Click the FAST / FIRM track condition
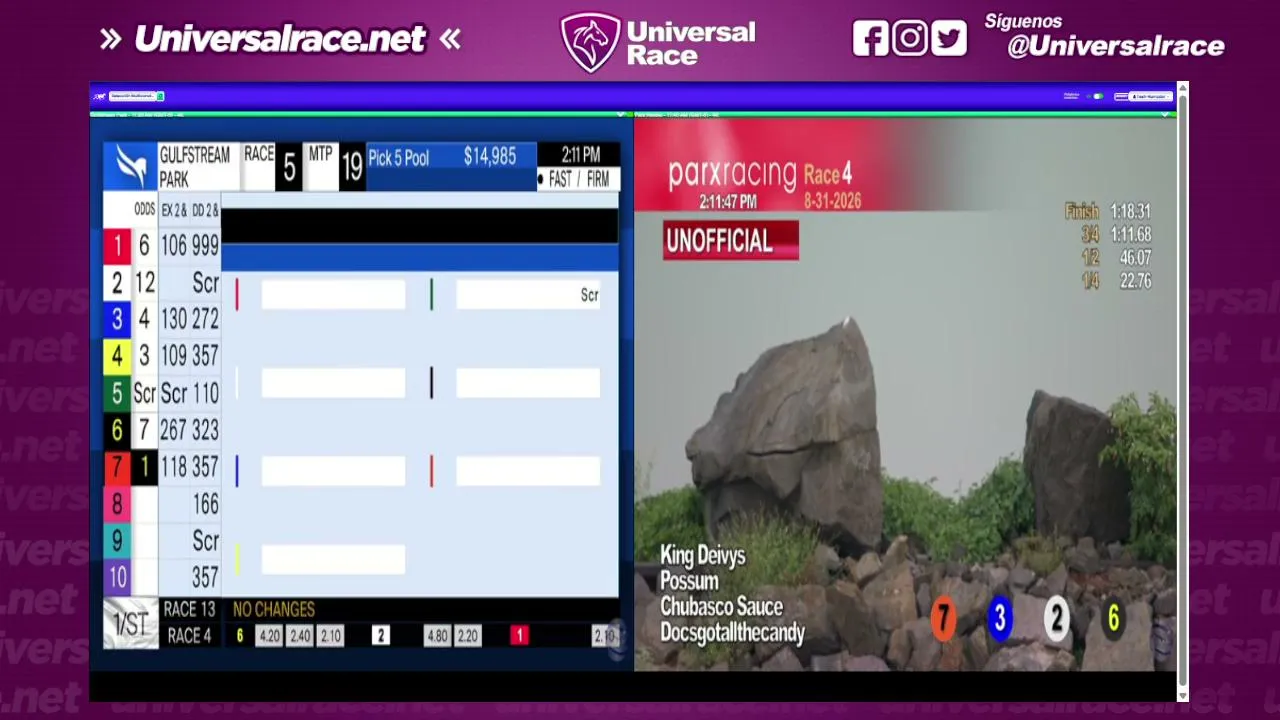Screen dimensions: 1280x720 point(578,180)
